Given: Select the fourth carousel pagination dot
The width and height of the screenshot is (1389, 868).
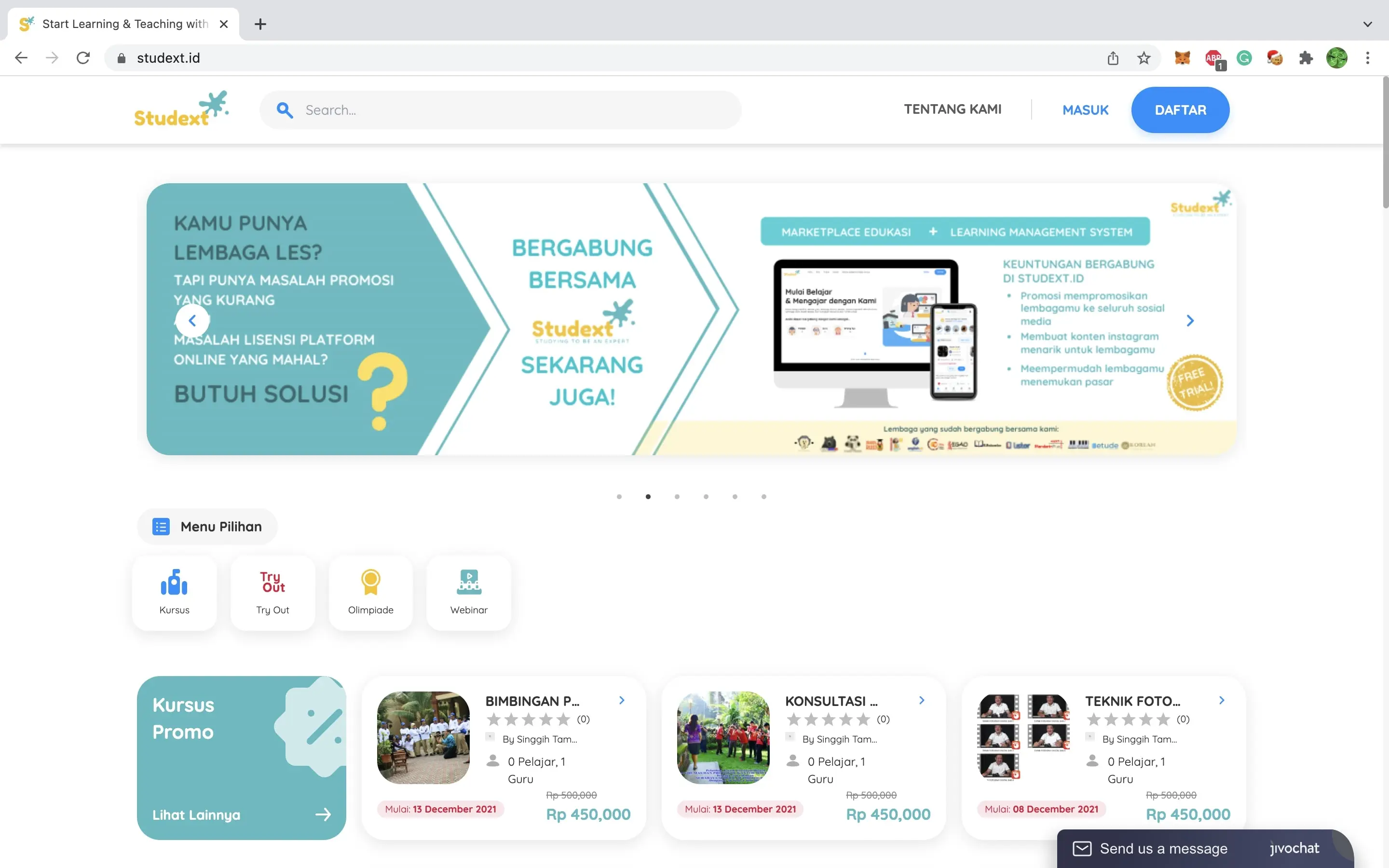Looking at the screenshot, I should pyautogui.click(x=707, y=497).
